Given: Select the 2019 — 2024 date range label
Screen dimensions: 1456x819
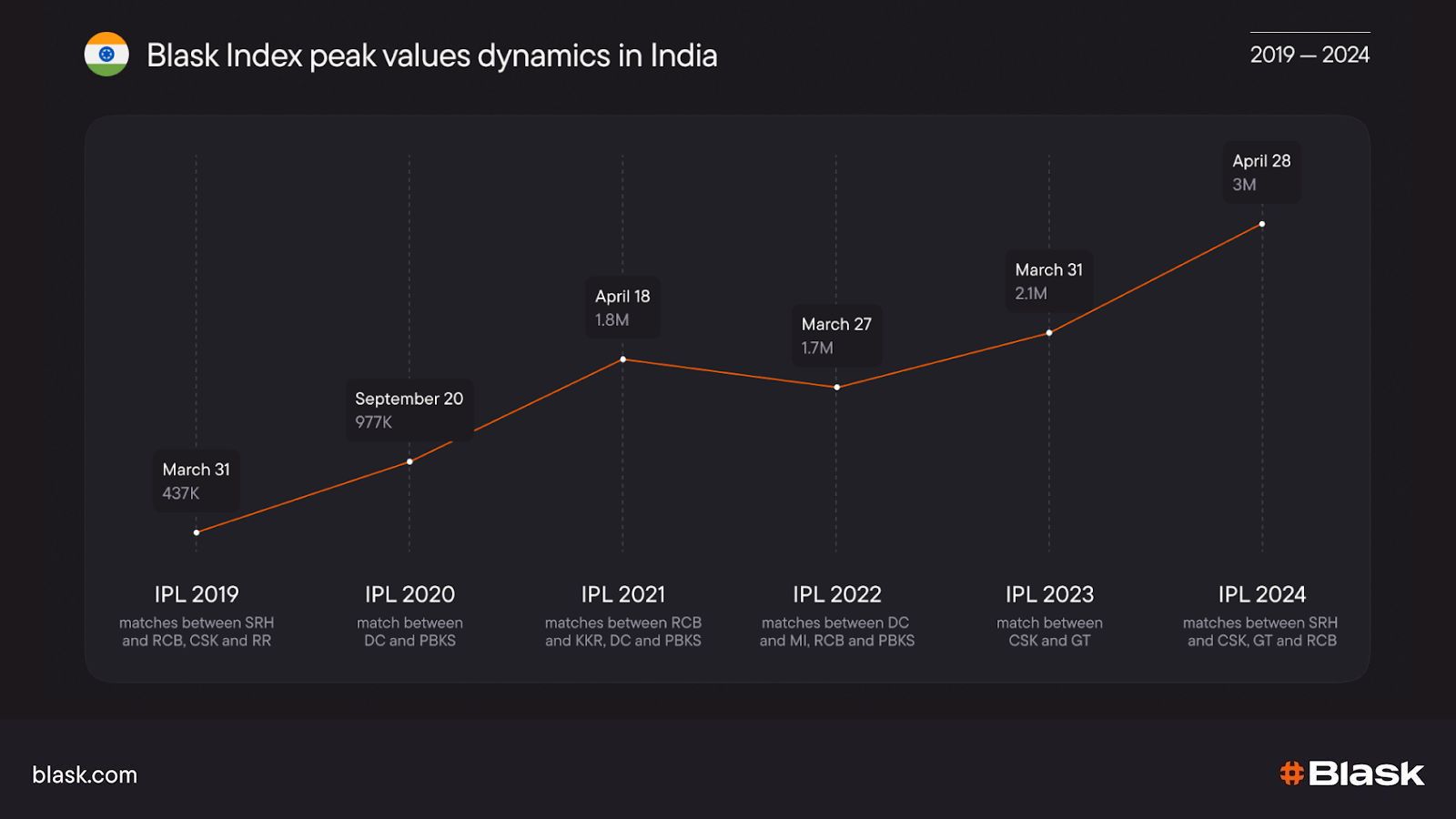Looking at the screenshot, I should coord(1309,55).
